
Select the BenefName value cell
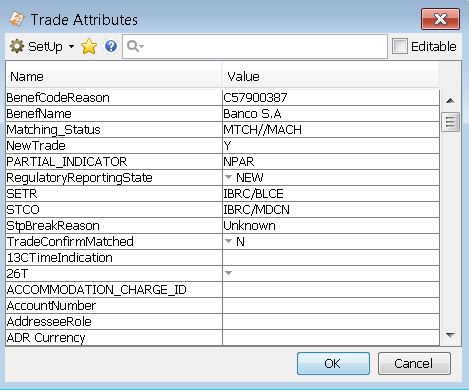(x=331, y=114)
